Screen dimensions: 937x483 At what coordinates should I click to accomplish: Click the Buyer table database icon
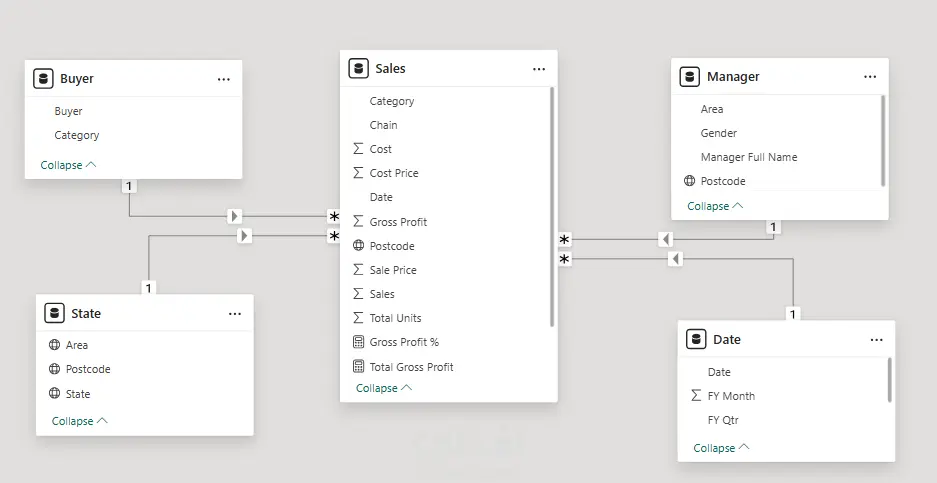point(42,79)
